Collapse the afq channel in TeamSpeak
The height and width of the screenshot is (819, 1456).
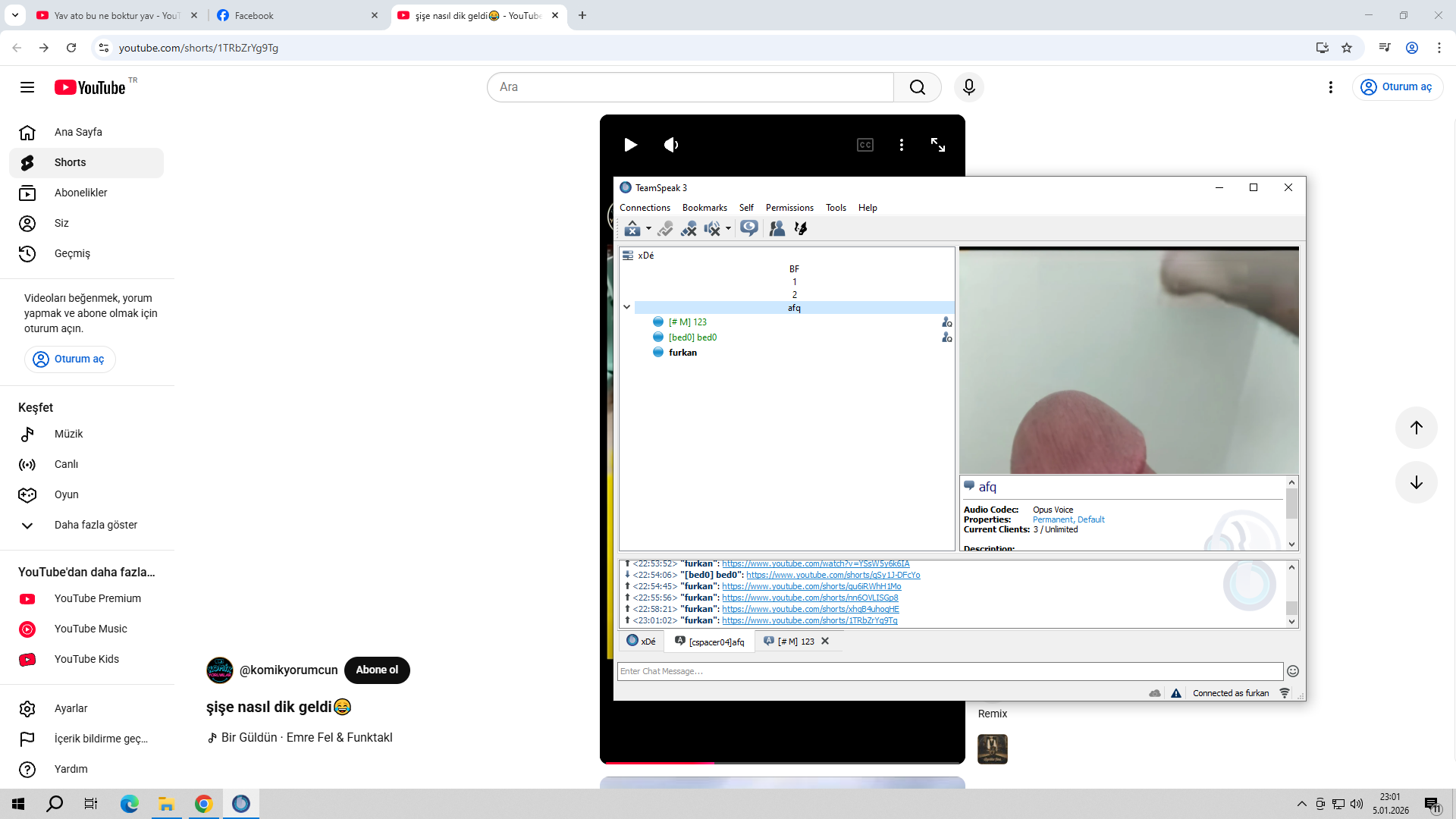pos(627,307)
